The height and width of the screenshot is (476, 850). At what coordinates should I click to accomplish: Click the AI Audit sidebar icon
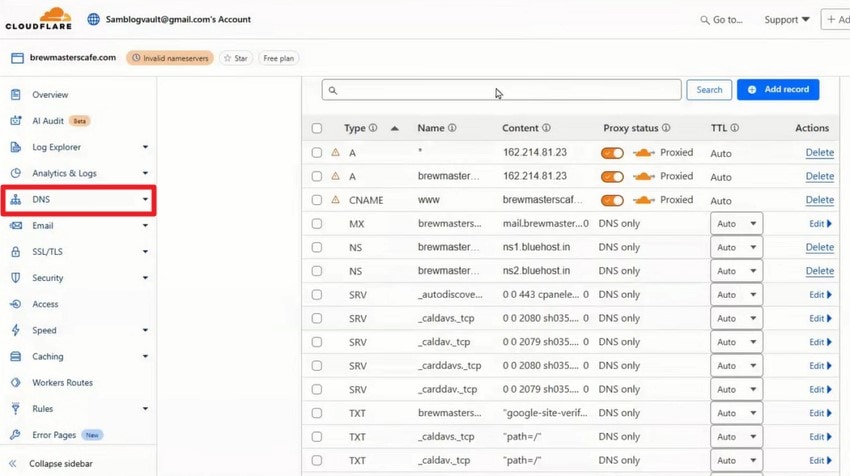(16, 120)
